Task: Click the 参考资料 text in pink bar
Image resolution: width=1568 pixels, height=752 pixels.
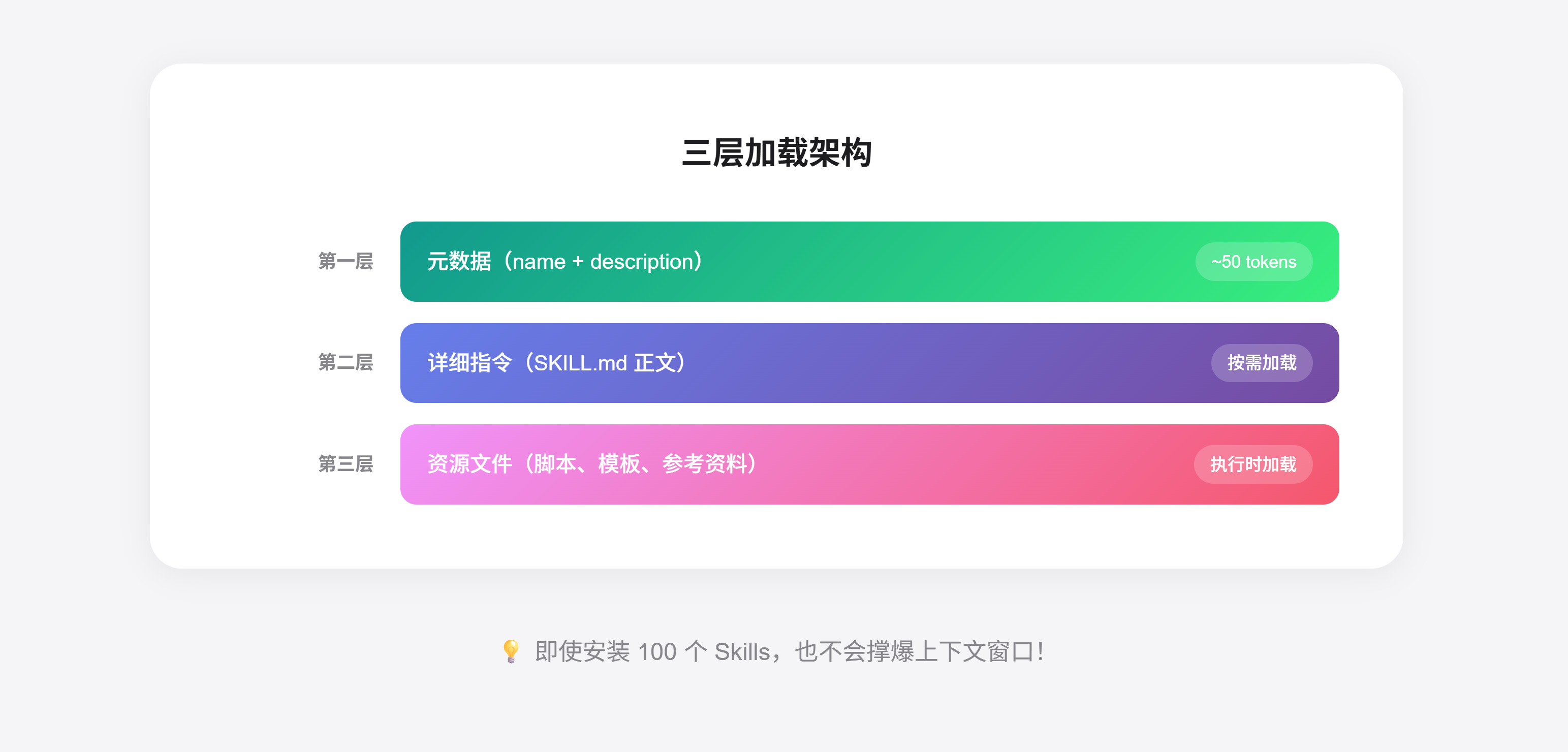Action: coord(704,464)
